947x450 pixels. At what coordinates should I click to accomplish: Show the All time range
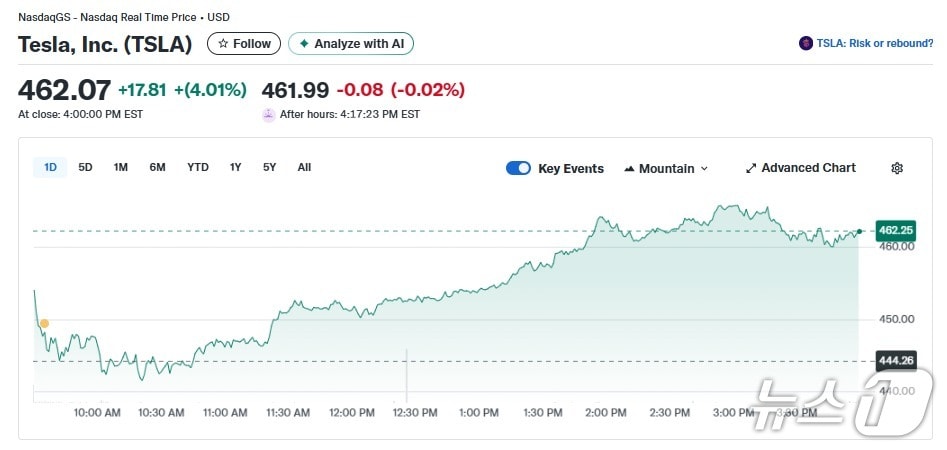point(304,167)
